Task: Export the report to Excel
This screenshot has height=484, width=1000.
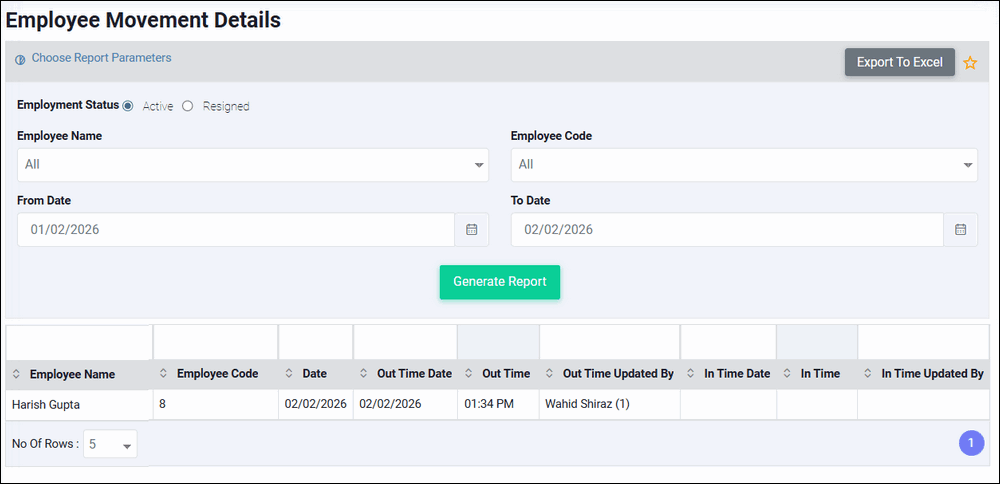Action: coord(899,62)
